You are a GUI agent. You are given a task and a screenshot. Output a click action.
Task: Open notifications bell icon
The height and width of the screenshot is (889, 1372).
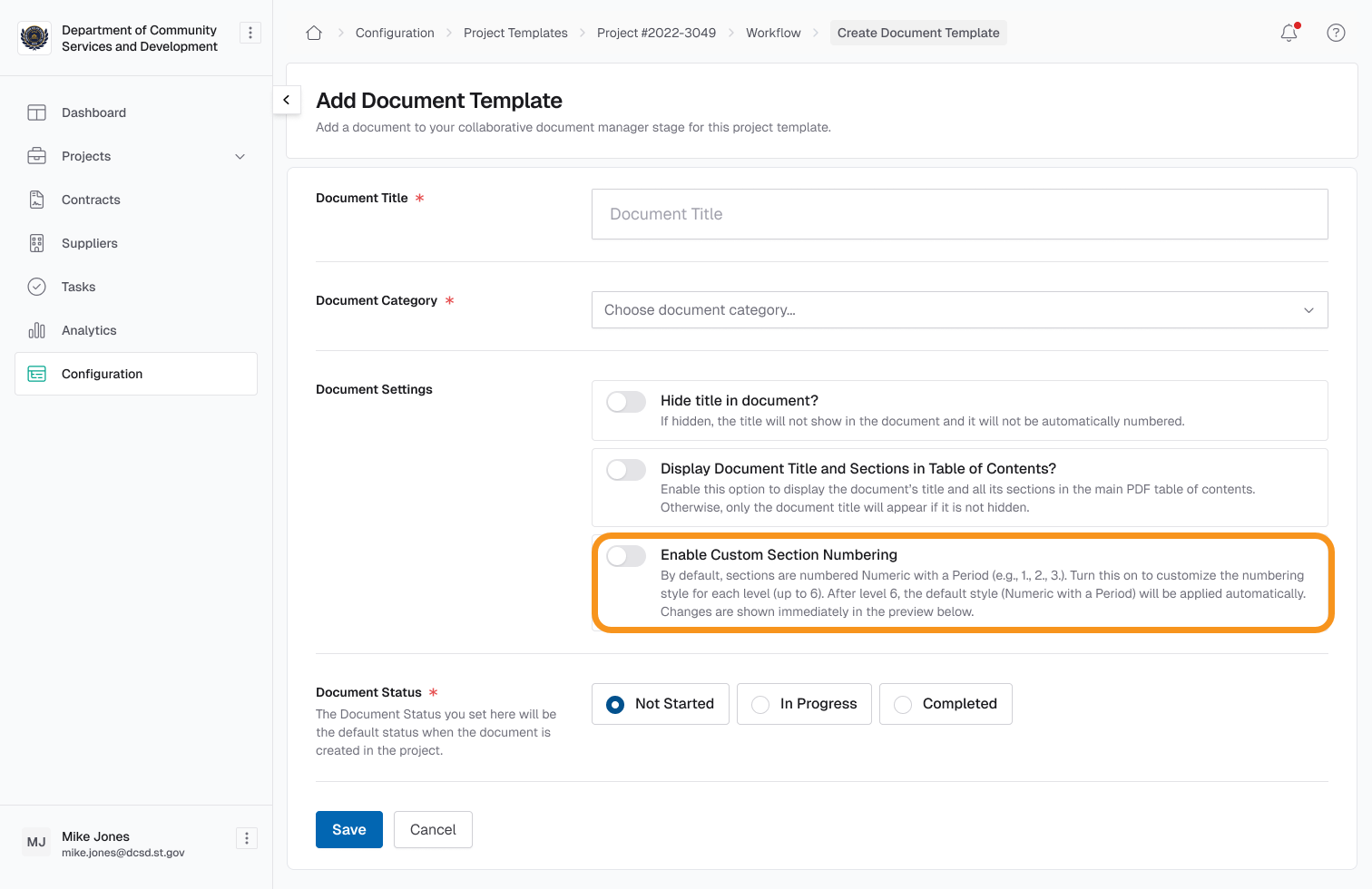1289,33
